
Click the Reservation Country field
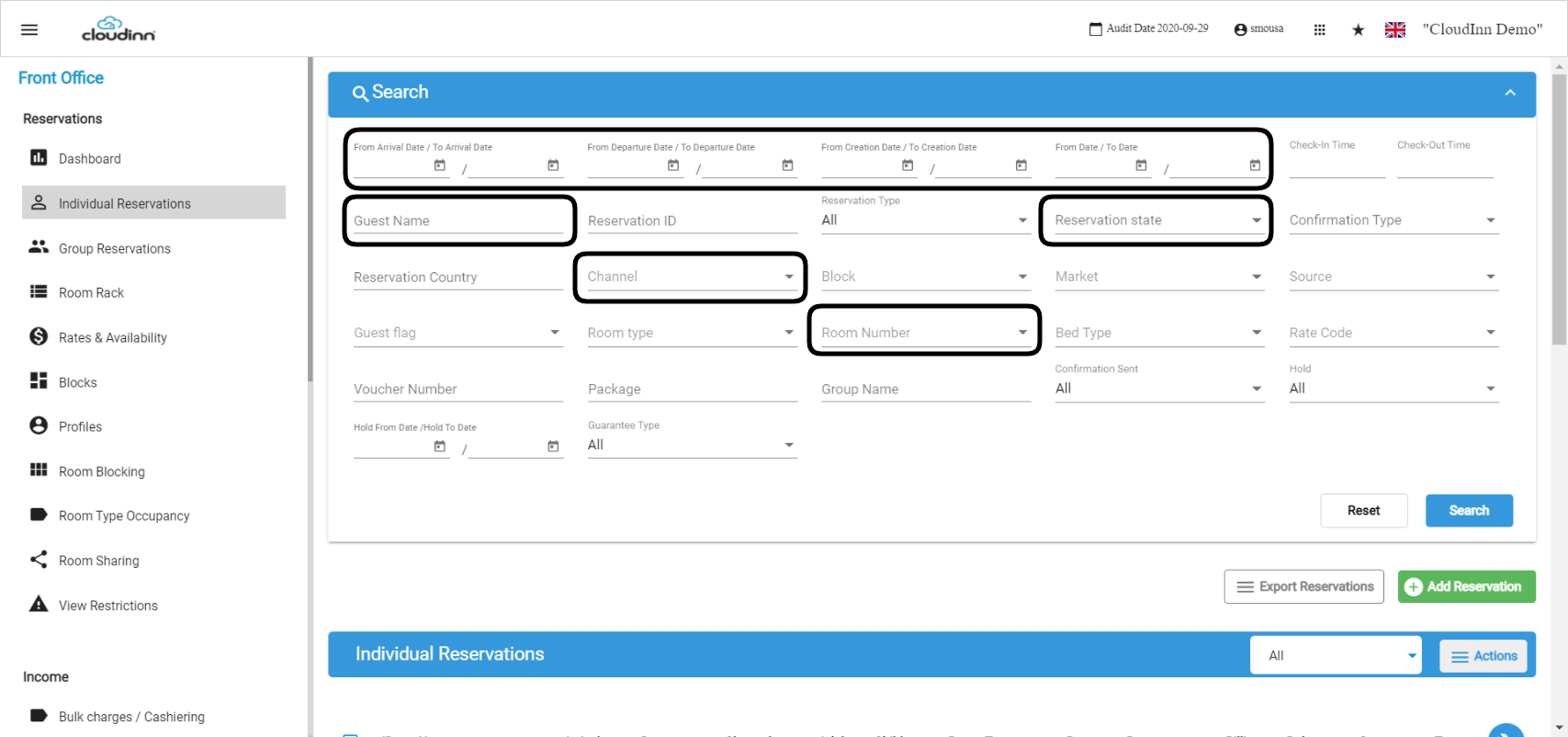pos(457,277)
